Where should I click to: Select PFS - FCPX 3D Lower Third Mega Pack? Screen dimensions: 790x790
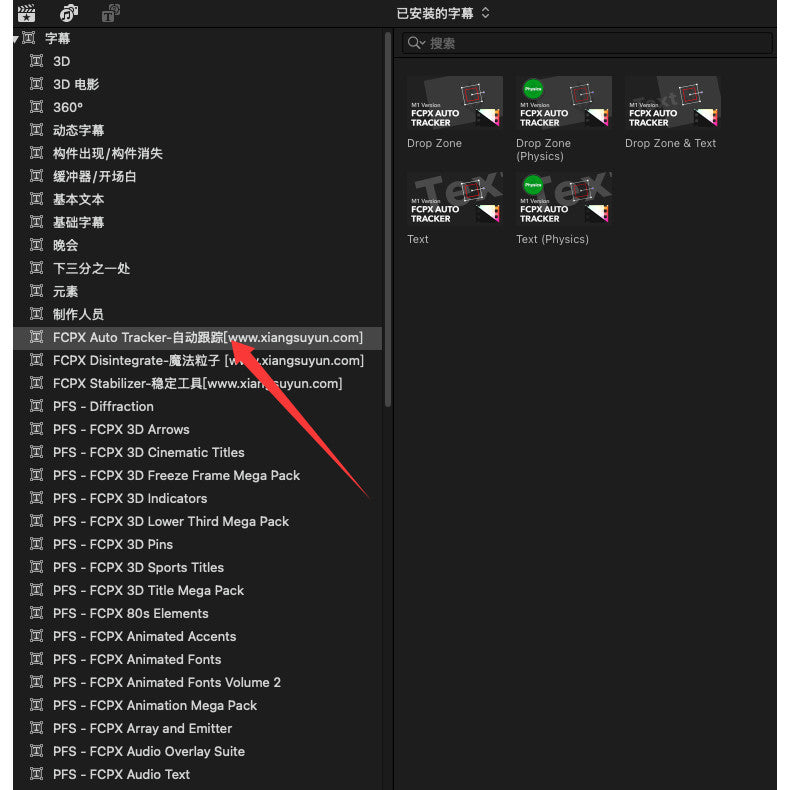[x=198, y=521]
